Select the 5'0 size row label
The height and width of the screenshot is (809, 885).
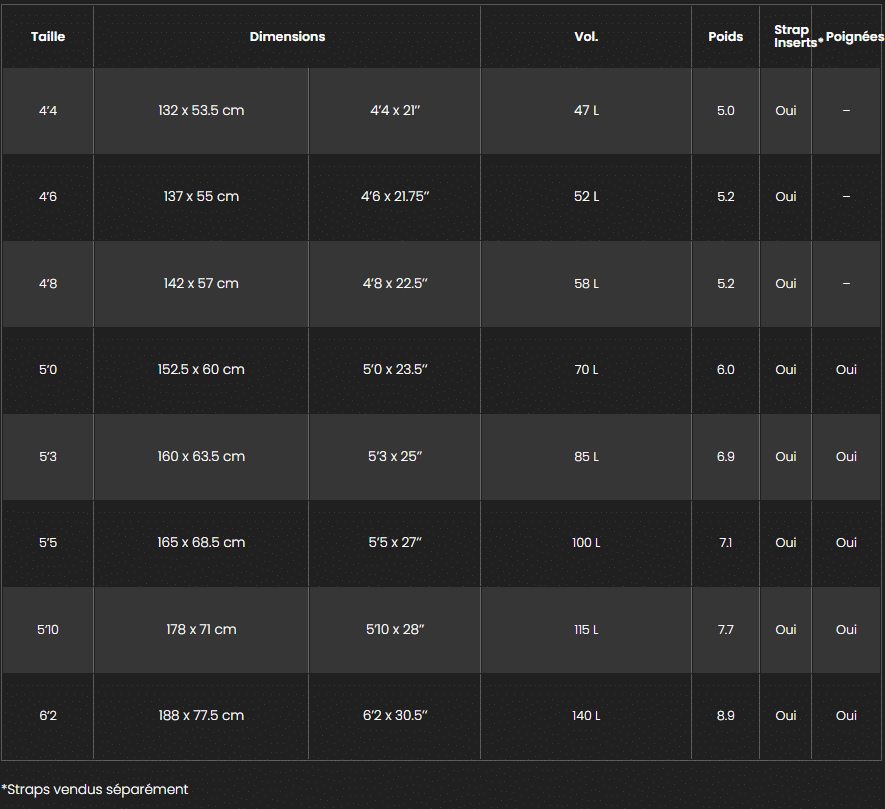coord(48,370)
